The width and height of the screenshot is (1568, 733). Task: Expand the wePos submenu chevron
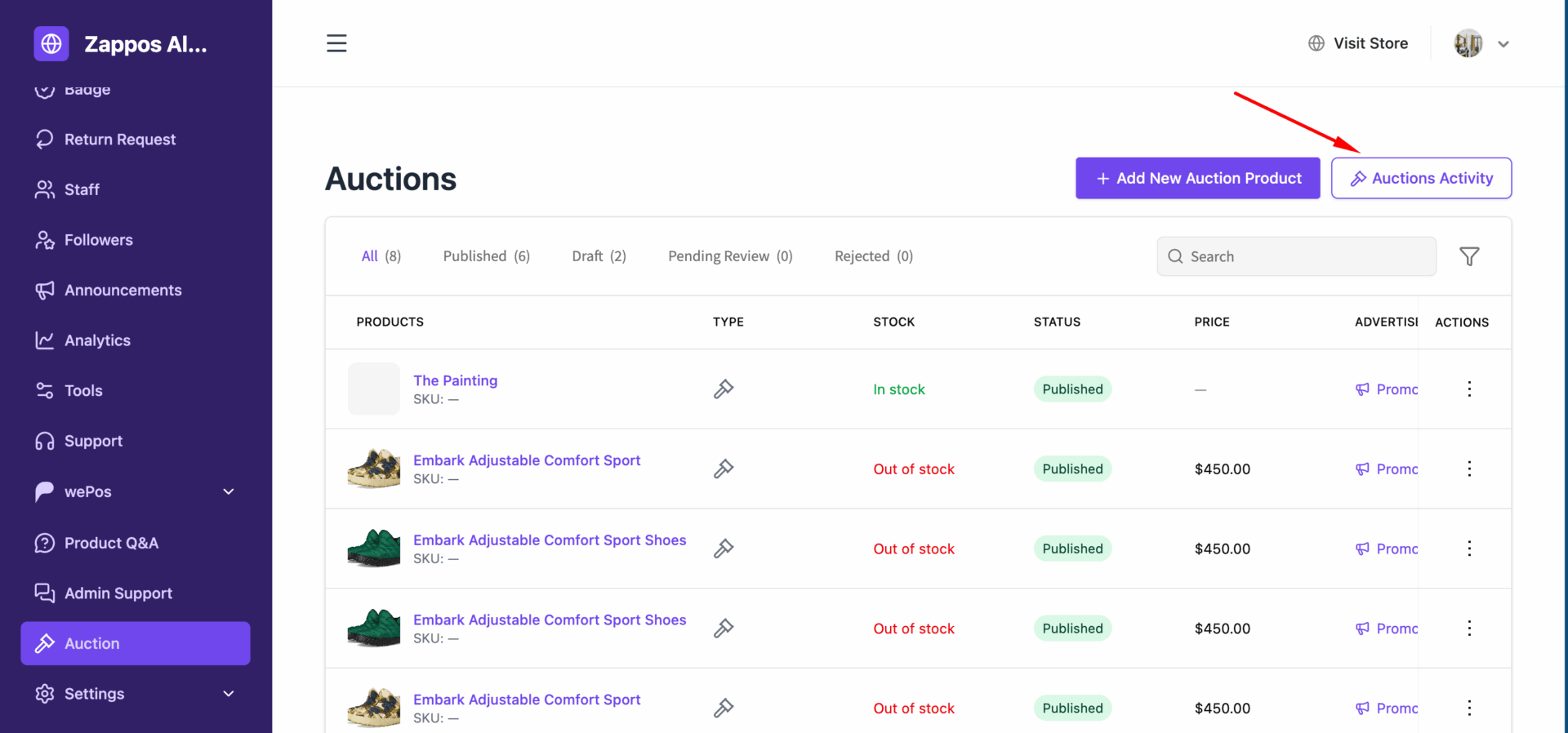(229, 491)
